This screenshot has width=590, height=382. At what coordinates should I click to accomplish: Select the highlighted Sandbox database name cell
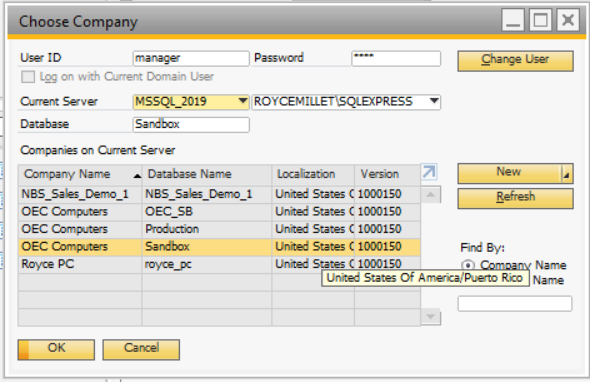coord(207,247)
